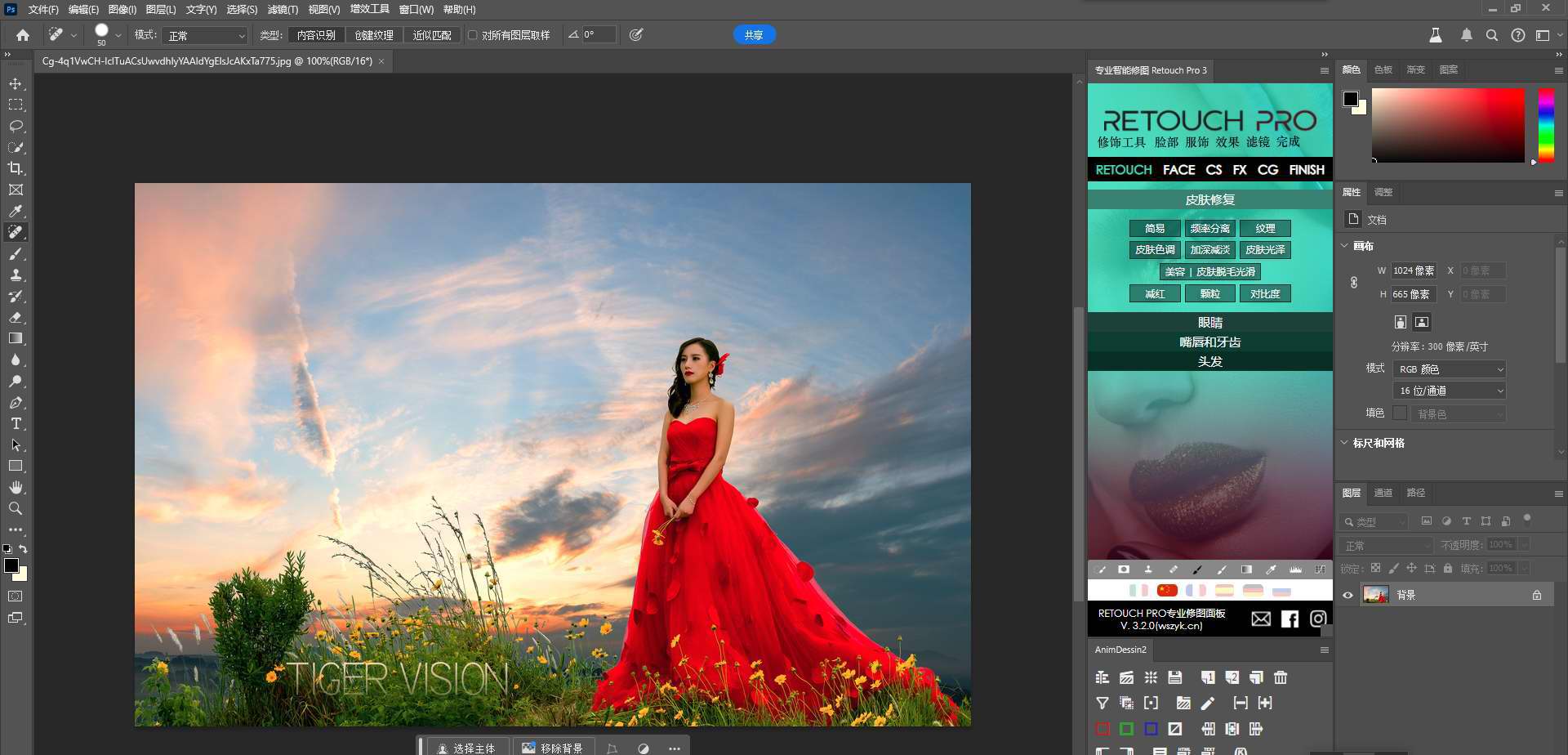Set canvas to landscape orientation
The image size is (1568, 755).
point(1422,322)
